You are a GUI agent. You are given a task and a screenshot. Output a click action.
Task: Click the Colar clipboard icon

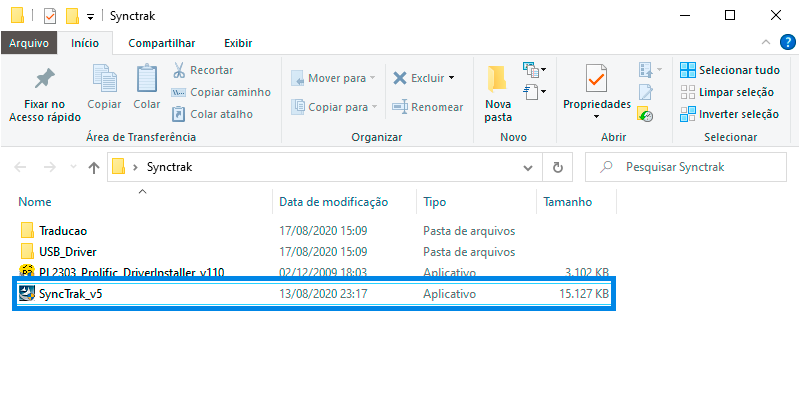click(x=146, y=79)
